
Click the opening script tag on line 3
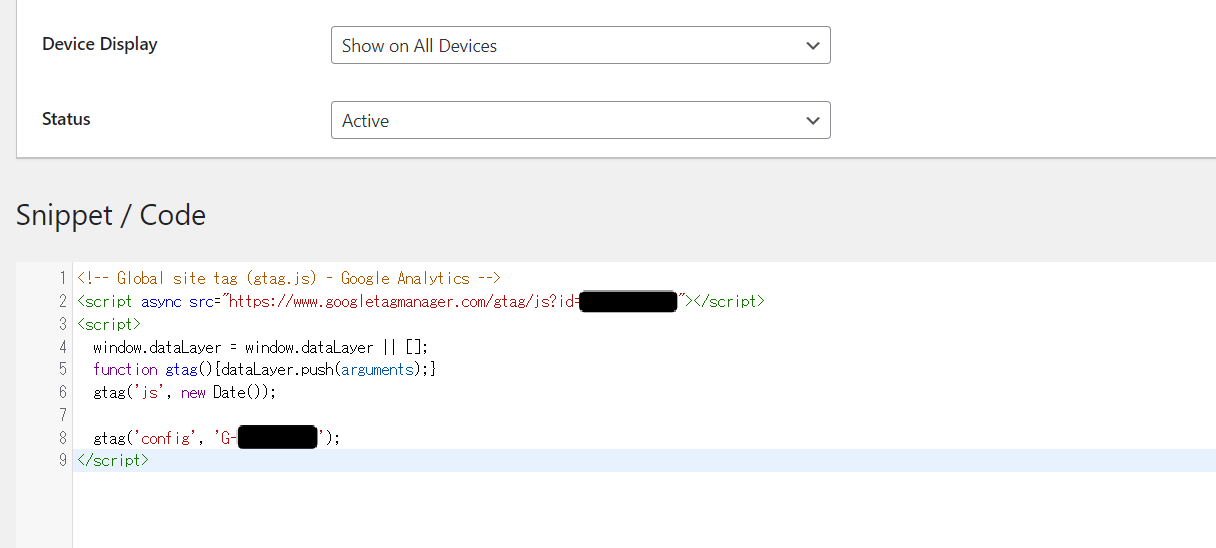pyautogui.click(x=109, y=324)
